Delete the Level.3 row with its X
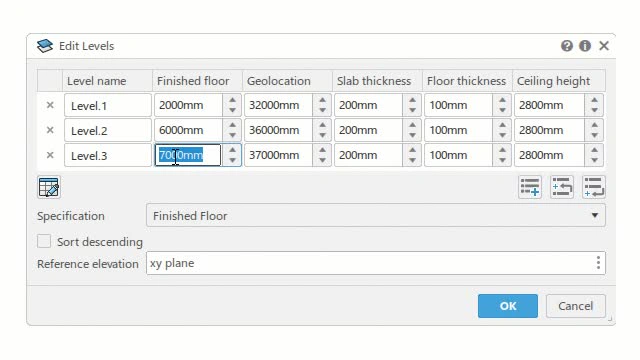Image resolution: width=640 pixels, height=360 pixels. pos(50,155)
